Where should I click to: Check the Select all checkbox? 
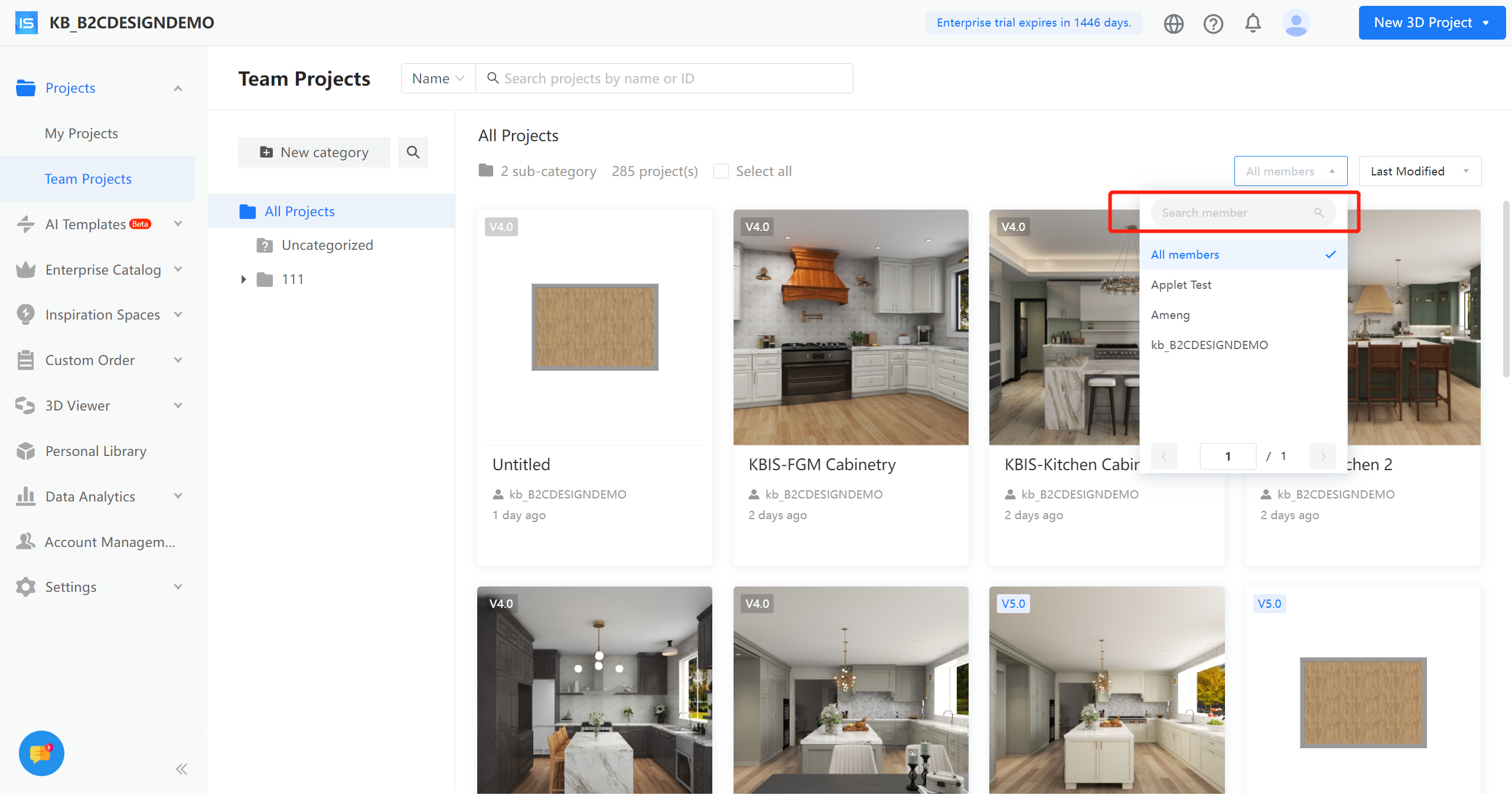coord(721,171)
